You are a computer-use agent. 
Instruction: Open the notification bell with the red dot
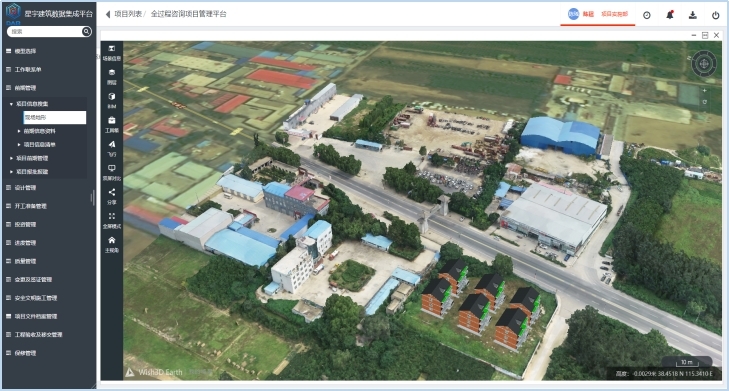point(669,15)
